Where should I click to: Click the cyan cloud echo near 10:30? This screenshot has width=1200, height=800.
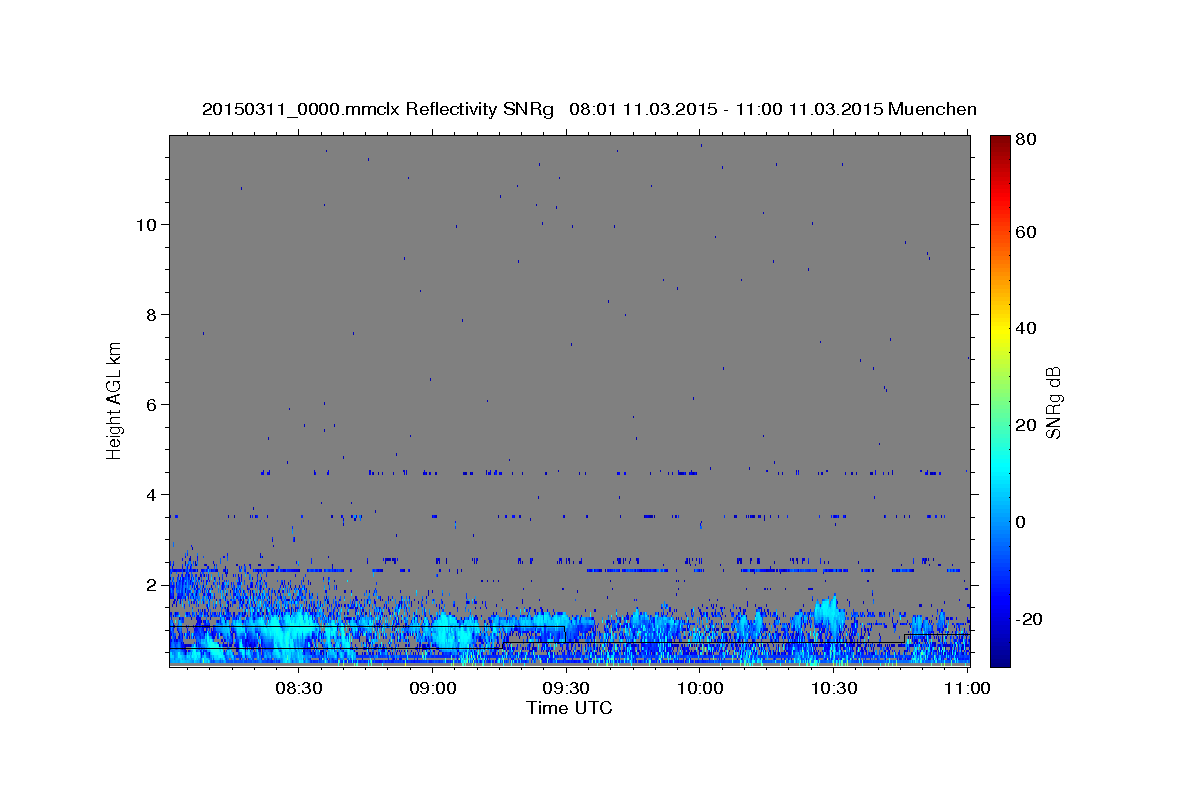pos(828,612)
